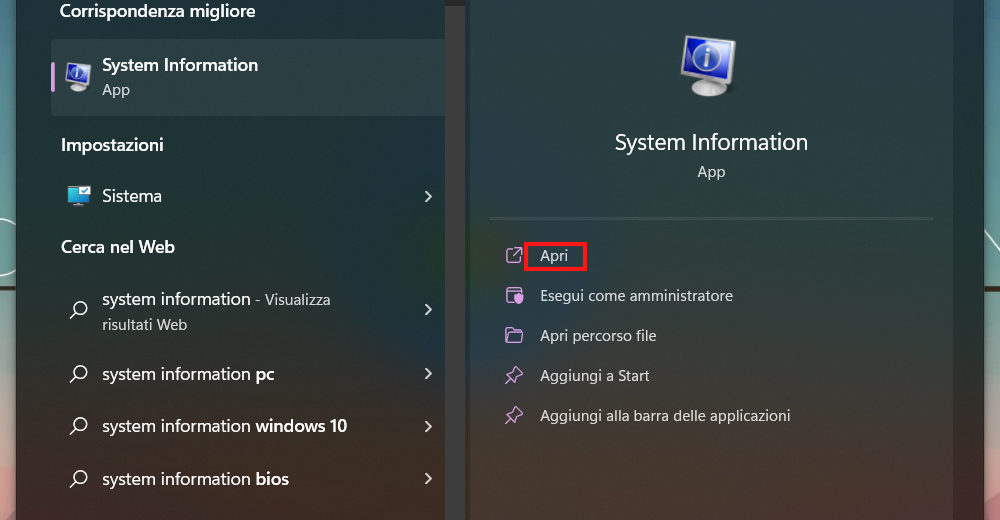Click search icon beside system information pc

click(78, 374)
